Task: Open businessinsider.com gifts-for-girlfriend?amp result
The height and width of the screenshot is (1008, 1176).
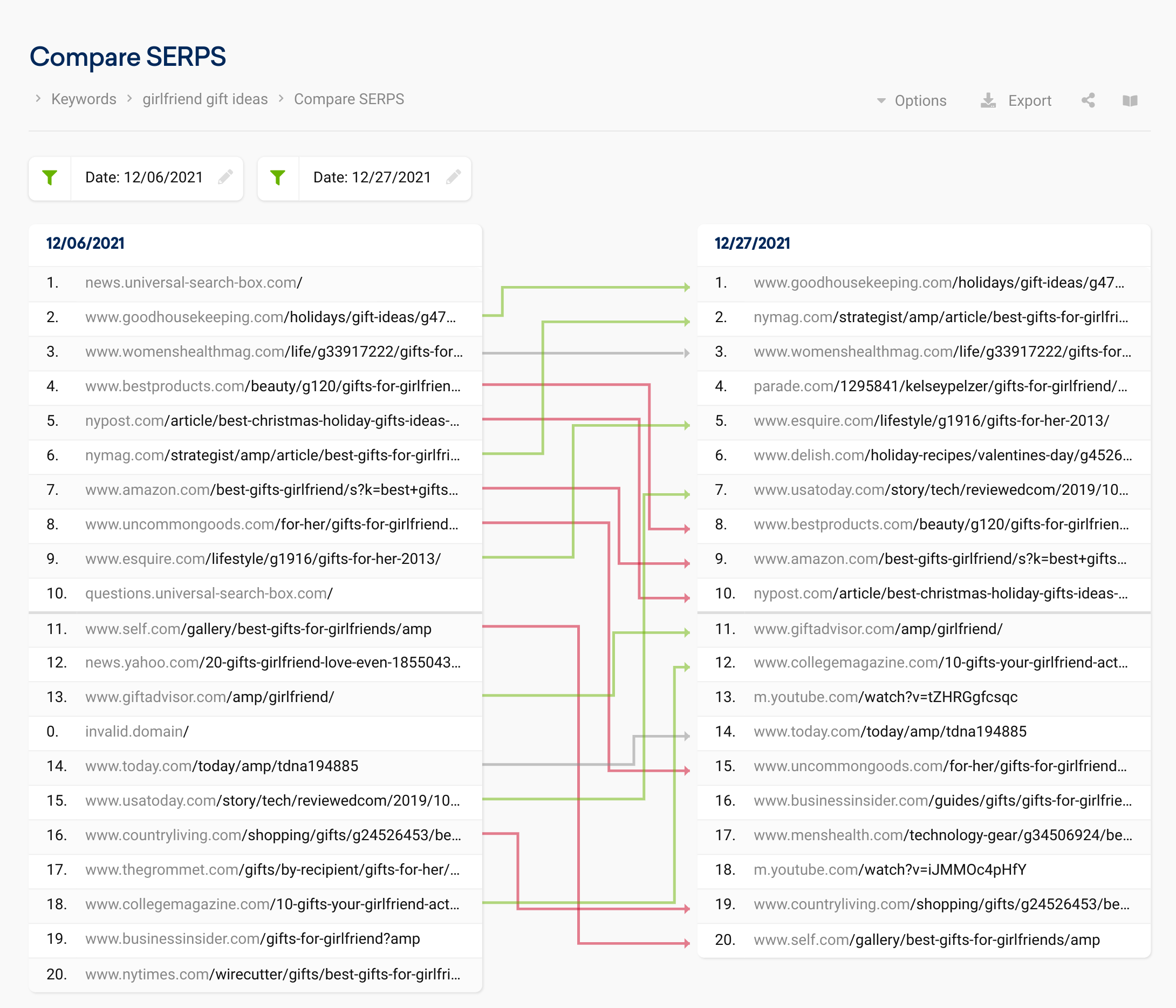Action: click(252, 939)
